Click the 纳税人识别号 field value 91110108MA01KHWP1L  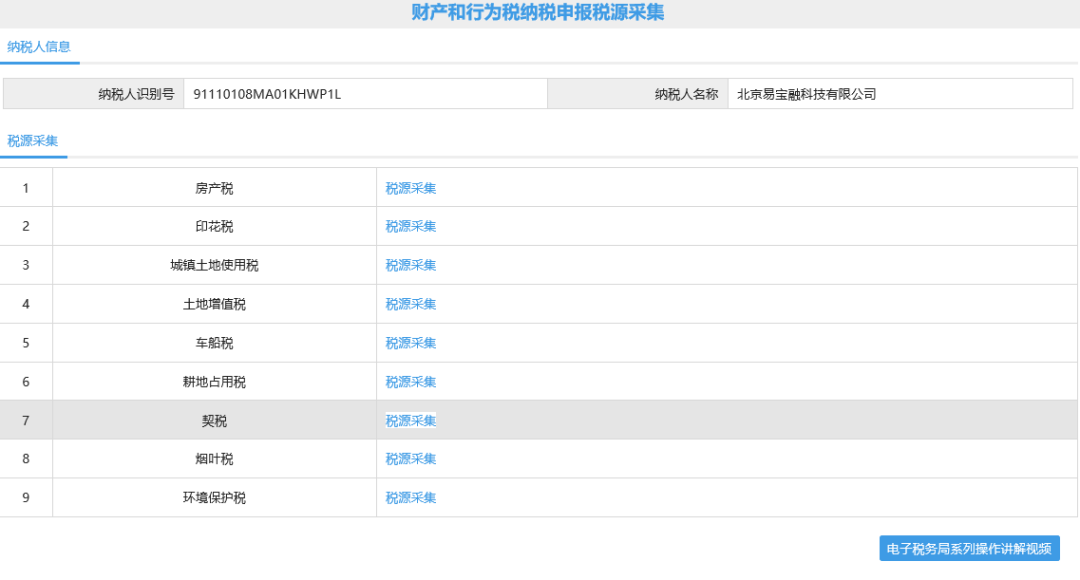click(x=267, y=94)
